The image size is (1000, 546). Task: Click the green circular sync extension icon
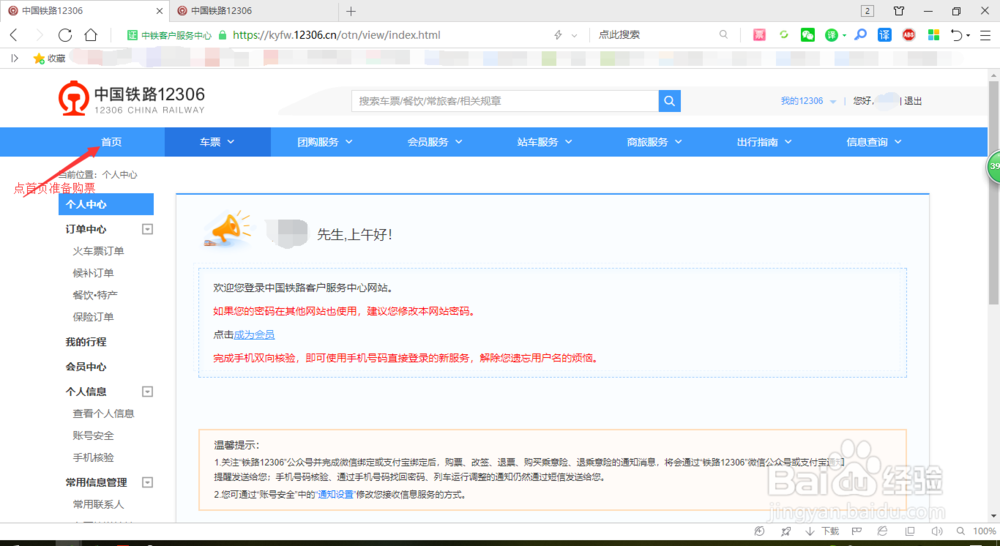pyautogui.click(x=784, y=35)
